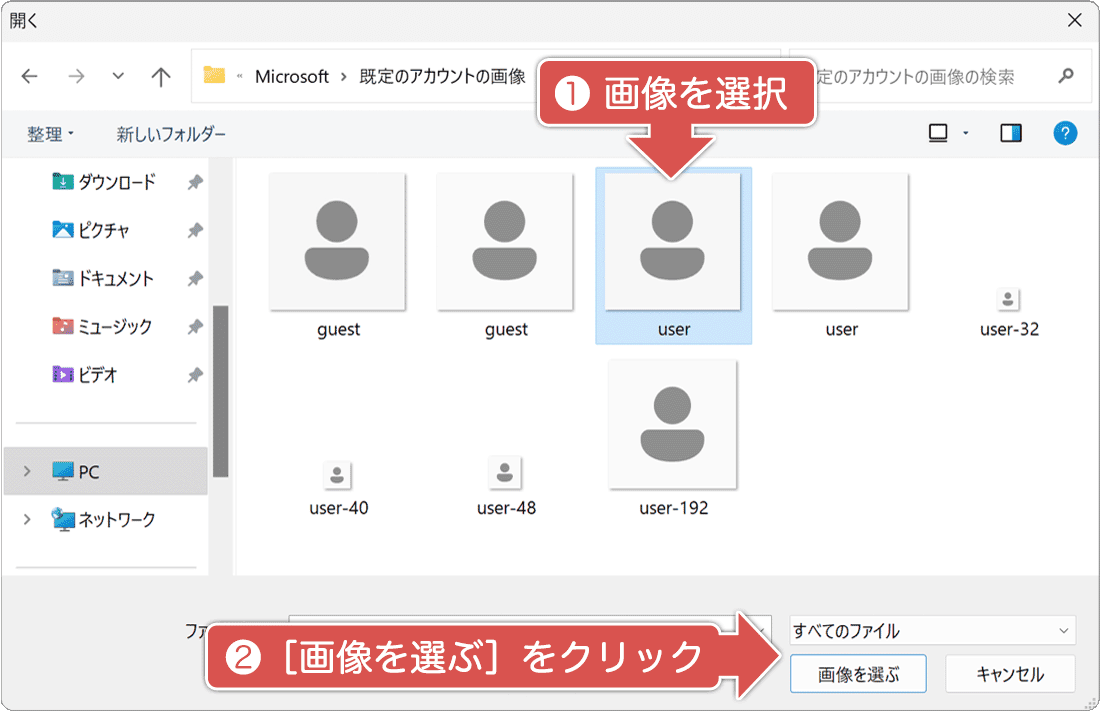Screen dimensions: 1100x712
Task: Navigate up to the parent folder
Action: pos(161,76)
